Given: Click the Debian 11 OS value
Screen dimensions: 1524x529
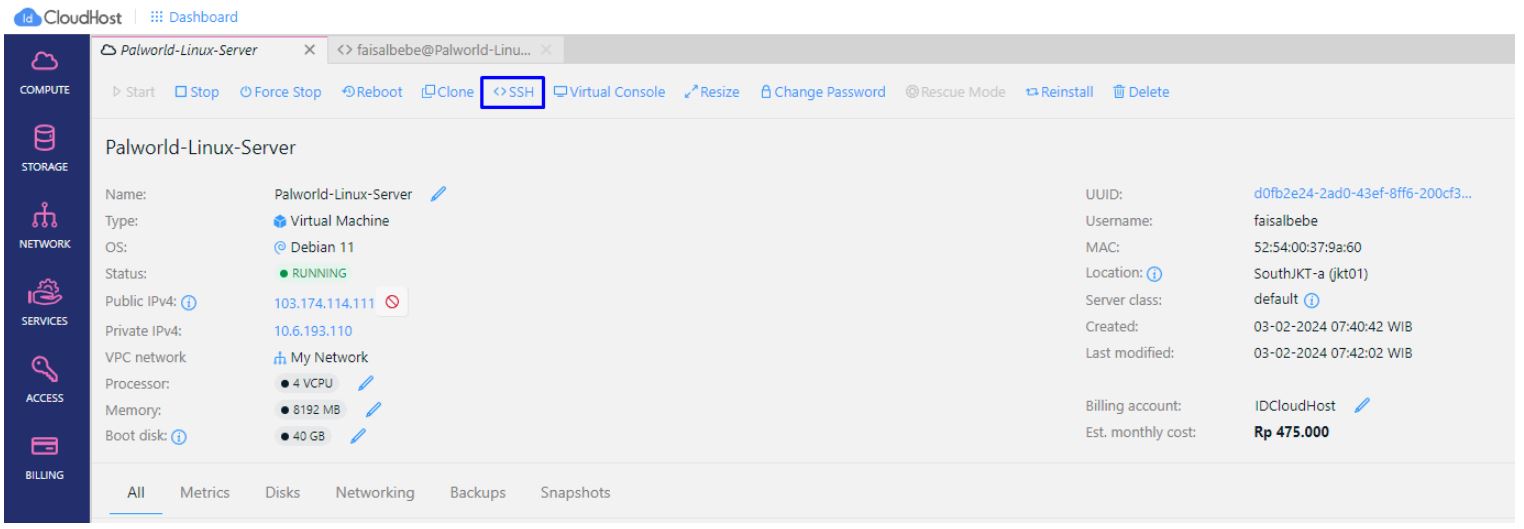Looking at the screenshot, I should click(x=315, y=246).
